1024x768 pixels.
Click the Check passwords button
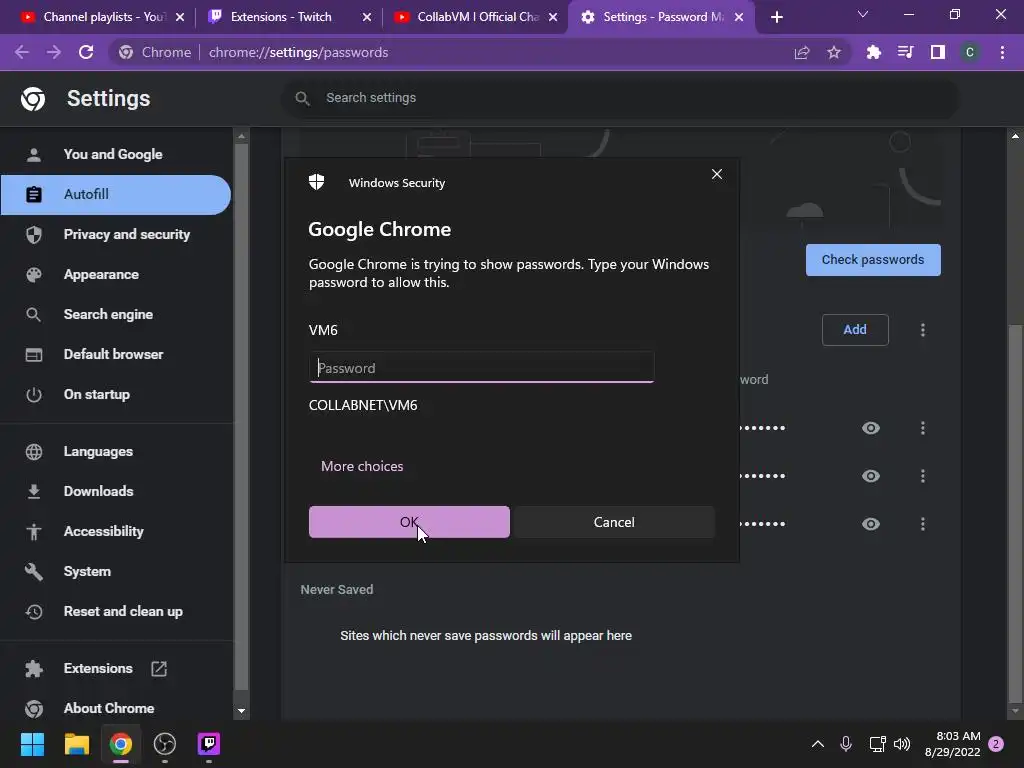(872, 260)
